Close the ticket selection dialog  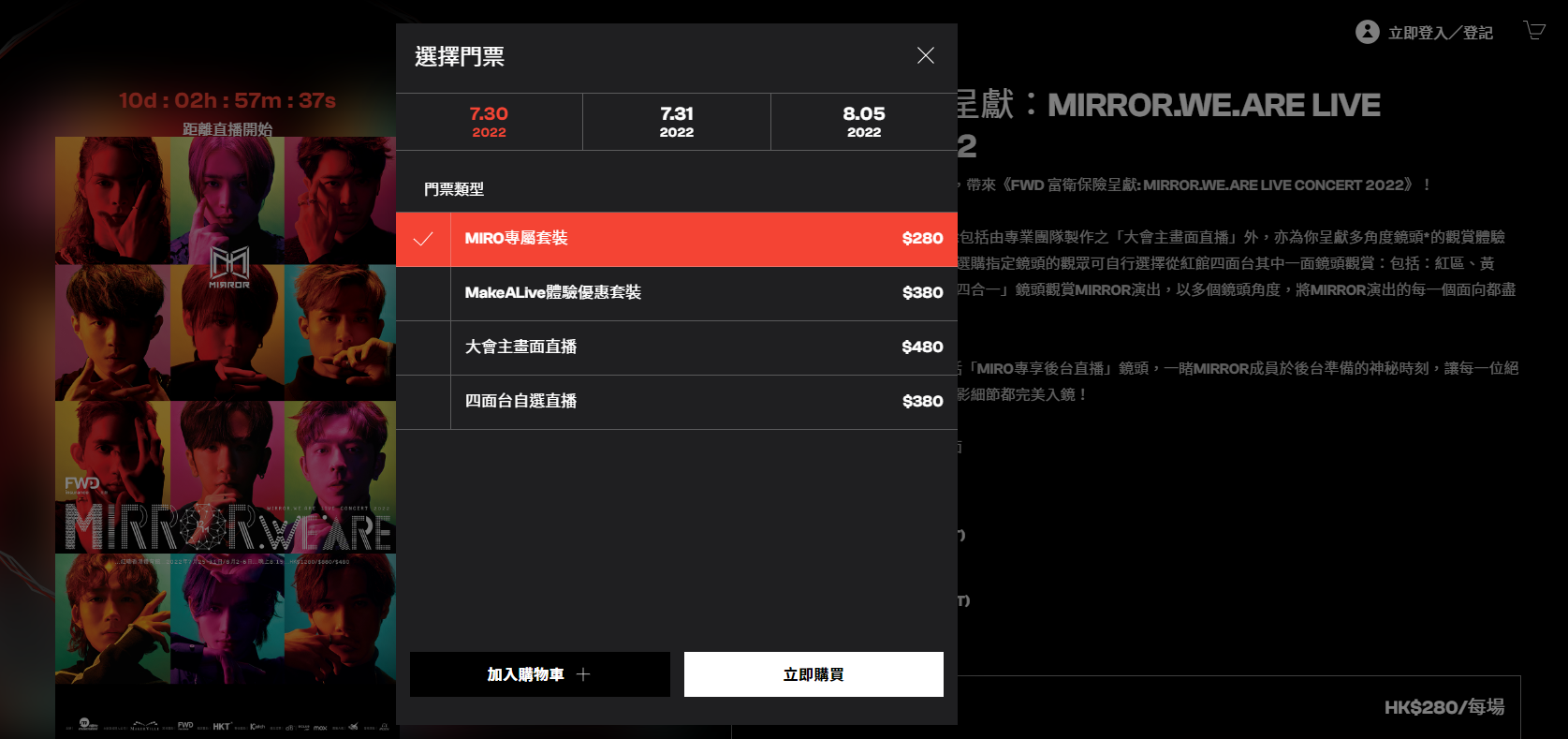tap(925, 56)
